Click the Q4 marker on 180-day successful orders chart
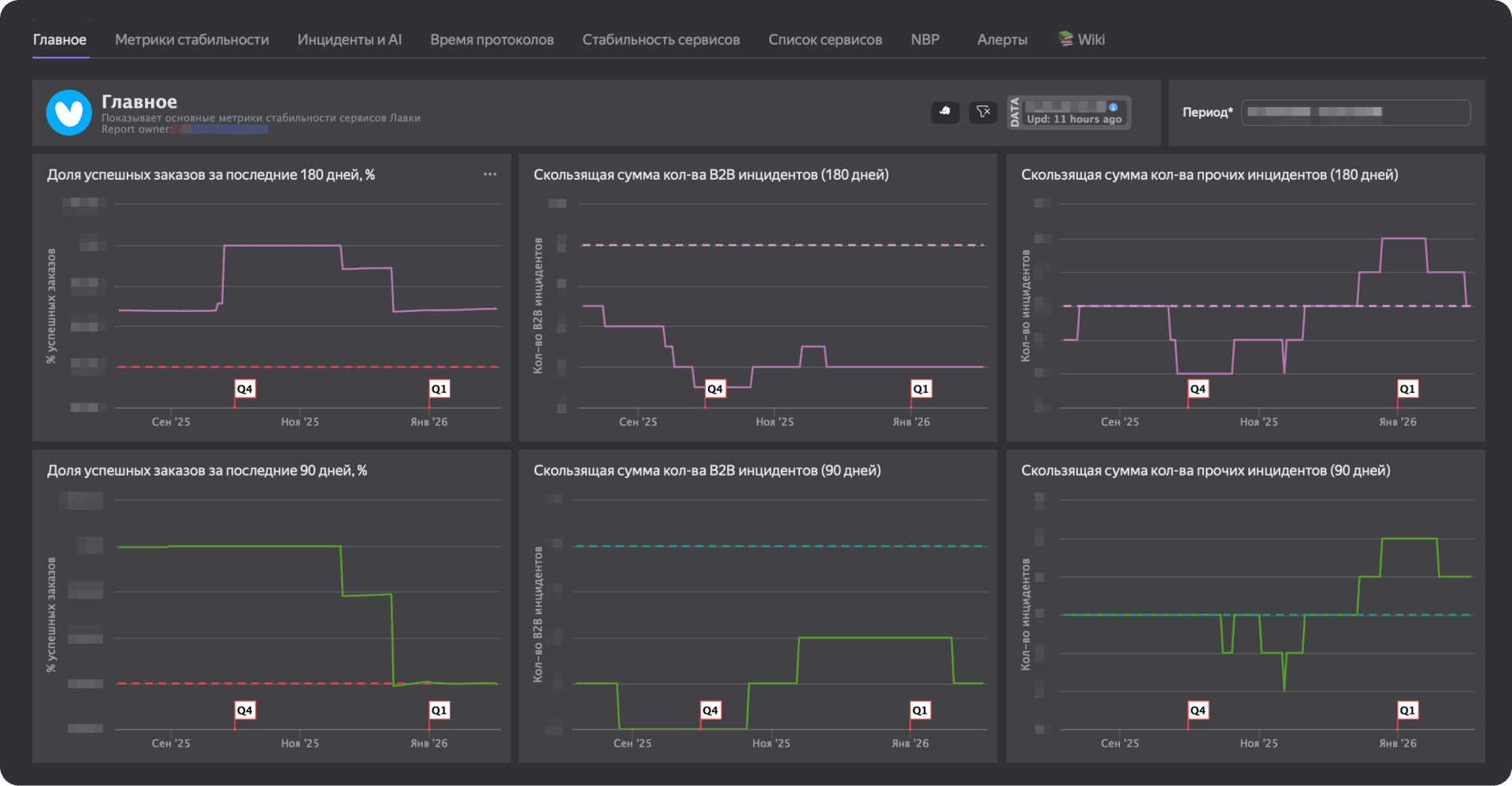Screen dimensions: 1512x786 pos(245,389)
